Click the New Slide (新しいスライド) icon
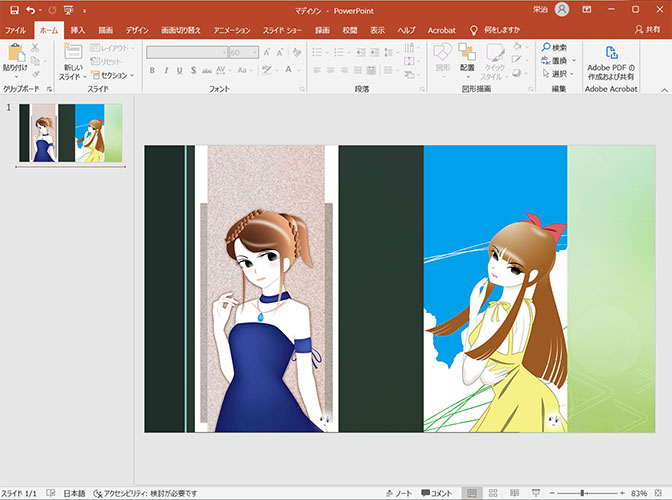 (x=72, y=51)
